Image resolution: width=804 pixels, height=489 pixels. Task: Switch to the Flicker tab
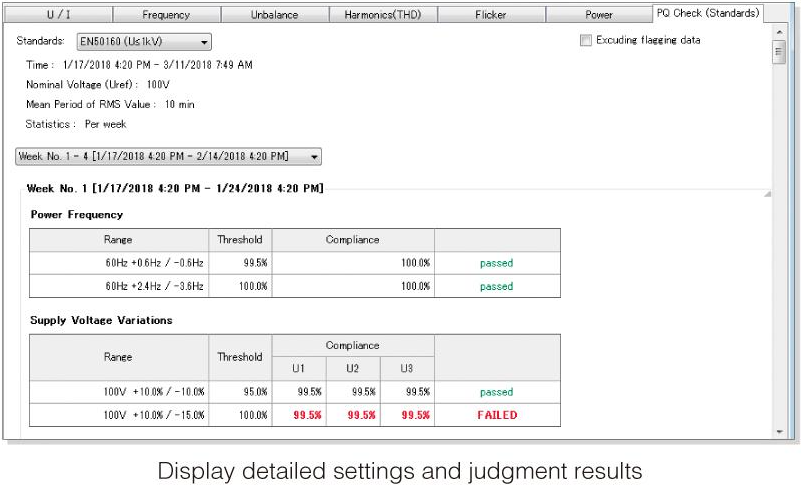click(491, 15)
